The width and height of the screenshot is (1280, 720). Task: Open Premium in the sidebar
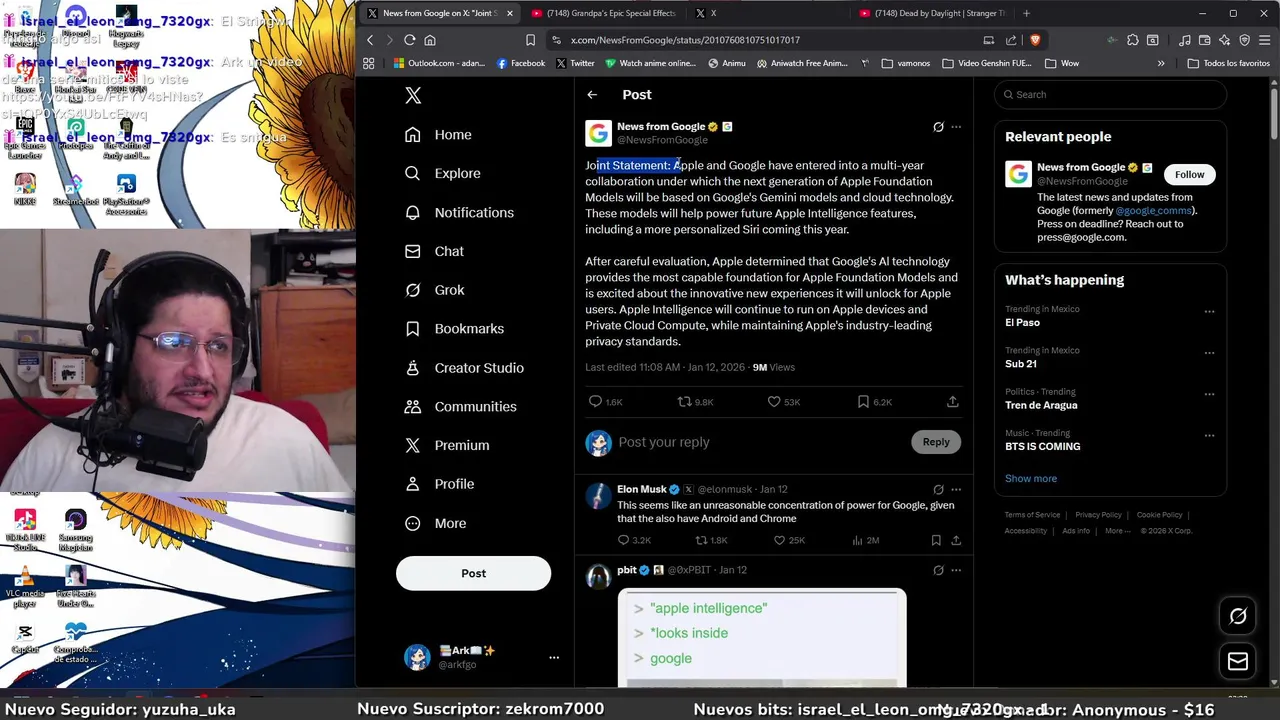click(x=446, y=445)
